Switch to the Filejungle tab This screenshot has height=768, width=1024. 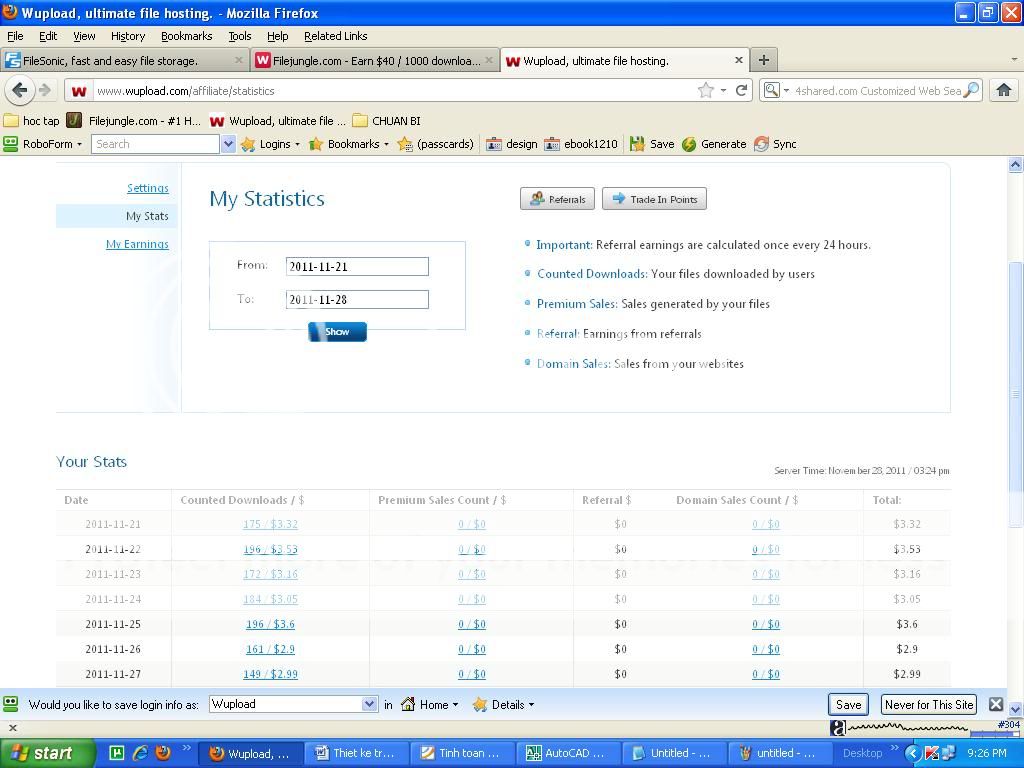374,60
